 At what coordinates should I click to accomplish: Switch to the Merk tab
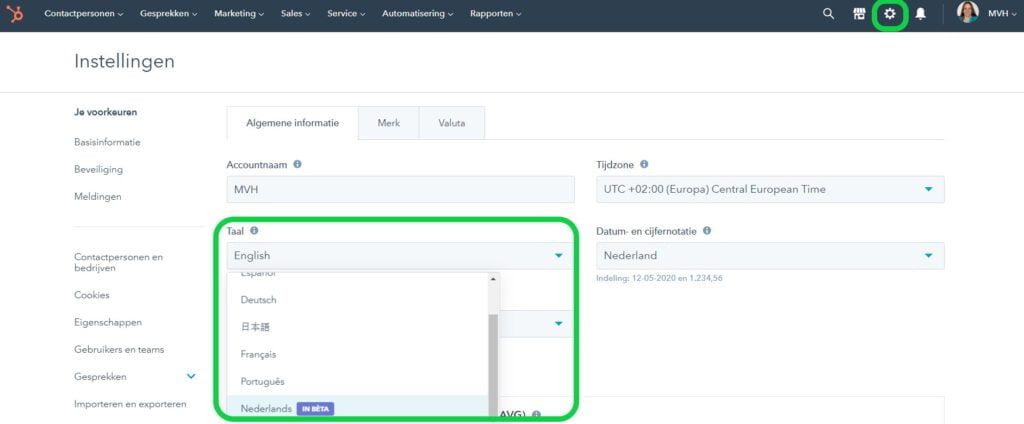pos(388,123)
